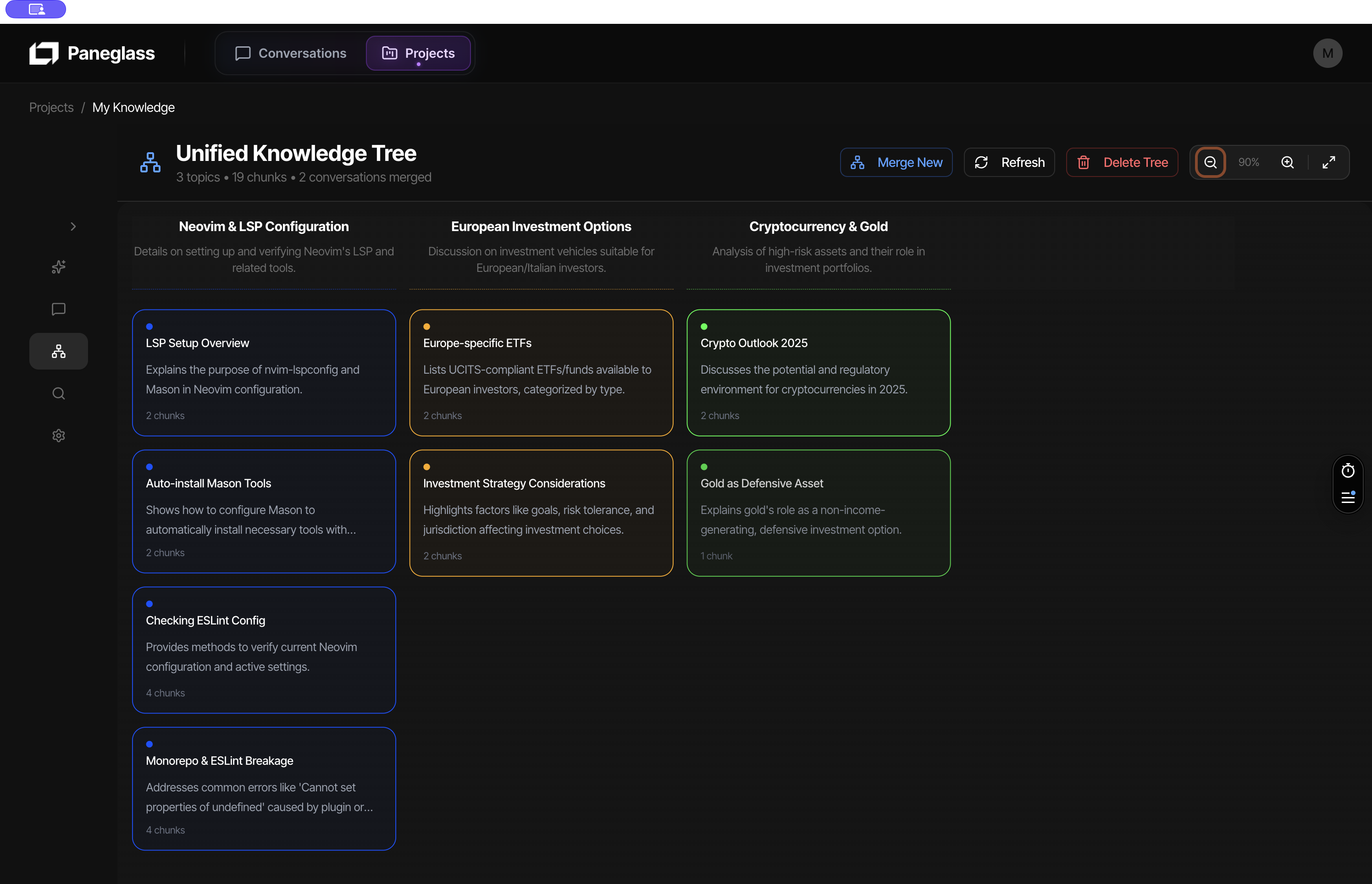Open settings with the gear icon
This screenshot has width=1372, height=884.
pyautogui.click(x=58, y=435)
